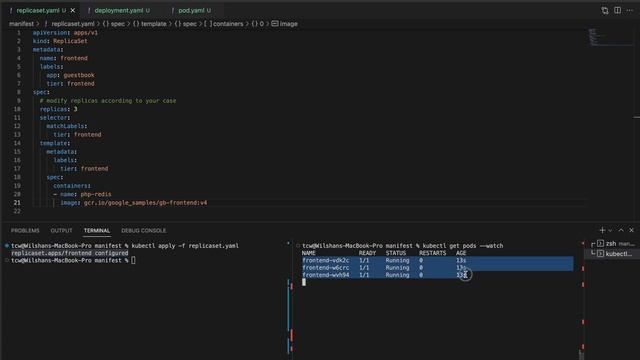640x360 pixels.
Task: Open the deployment.yaml editor tab
Action: 119,10
